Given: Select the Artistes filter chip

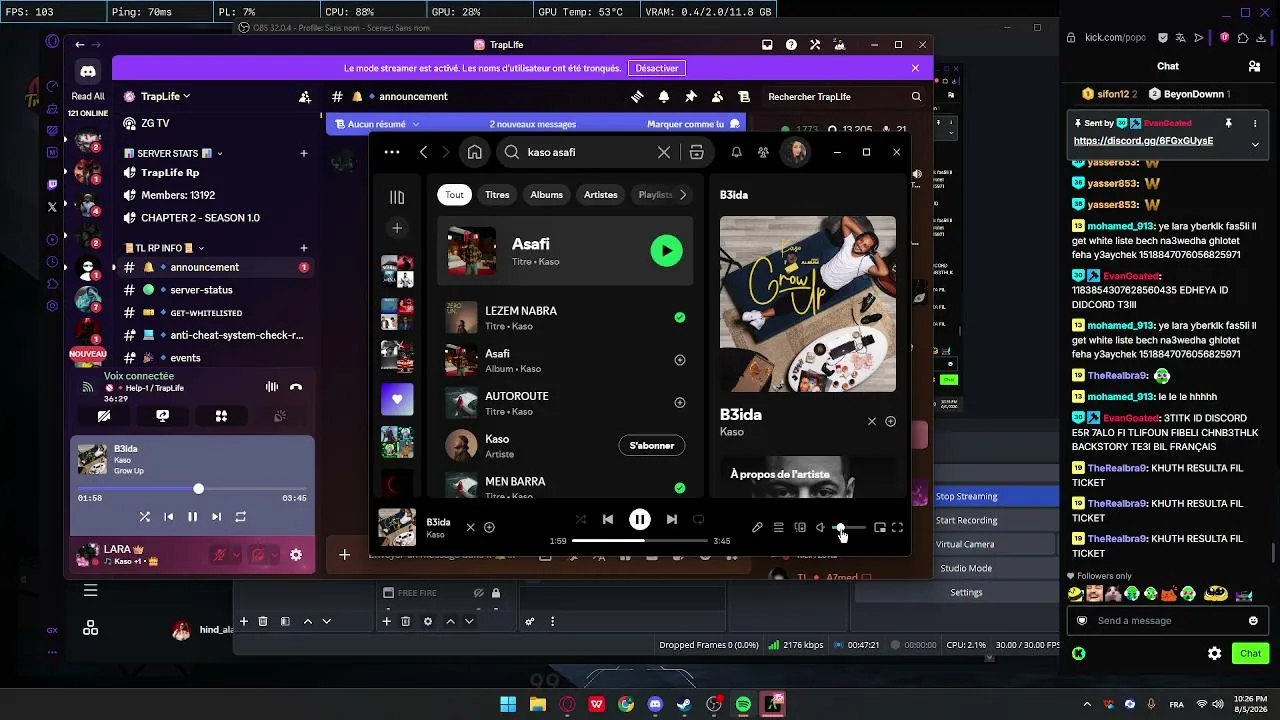Looking at the screenshot, I should point(600,195).
